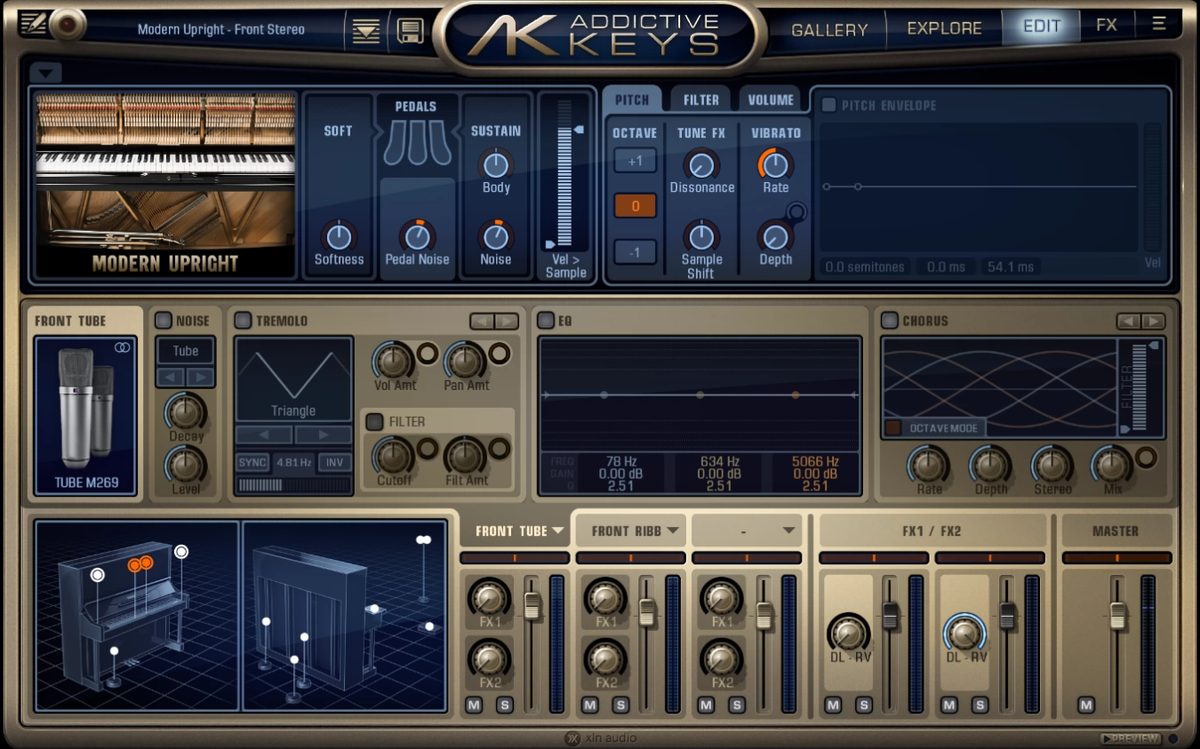Click the sustain Body knob
1200x749 pixels.
coord(496,164)
